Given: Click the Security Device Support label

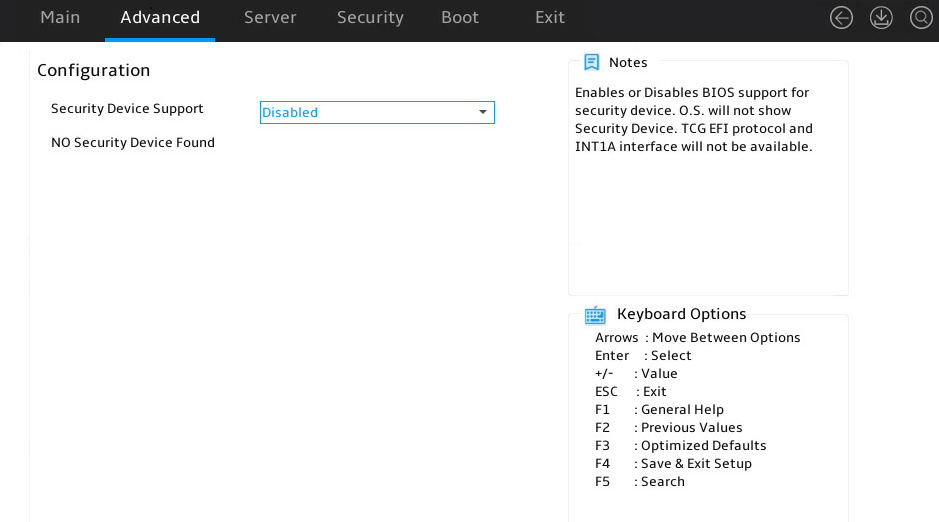Looking at the screenshot, I should point(127,109).
